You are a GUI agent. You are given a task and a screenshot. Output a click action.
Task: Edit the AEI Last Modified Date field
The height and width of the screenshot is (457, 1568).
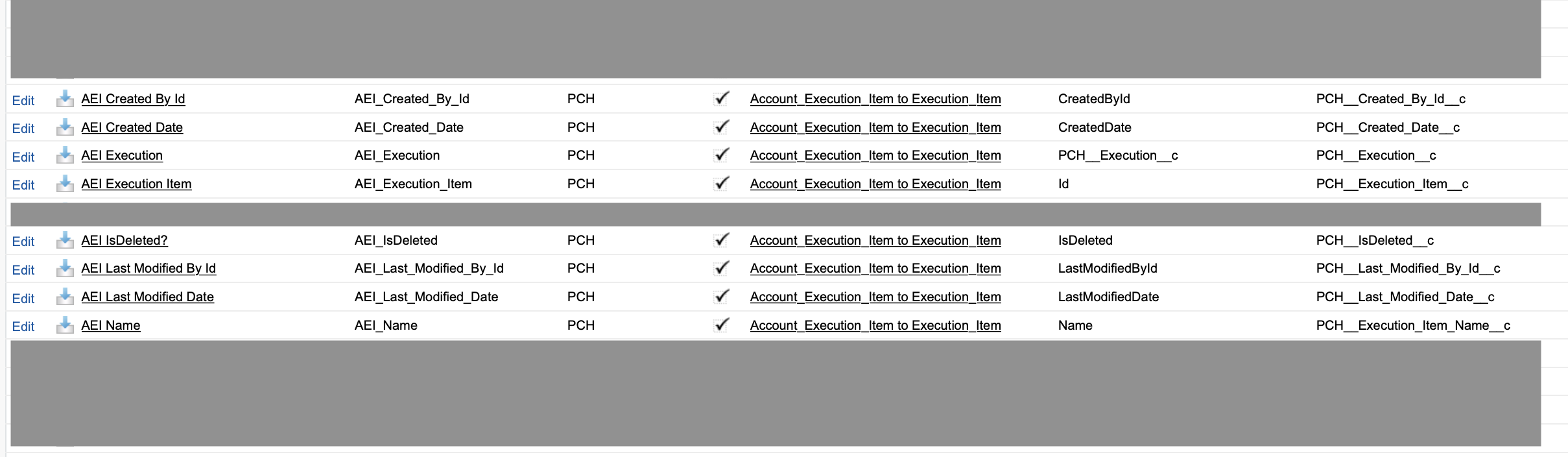[23, 299]
